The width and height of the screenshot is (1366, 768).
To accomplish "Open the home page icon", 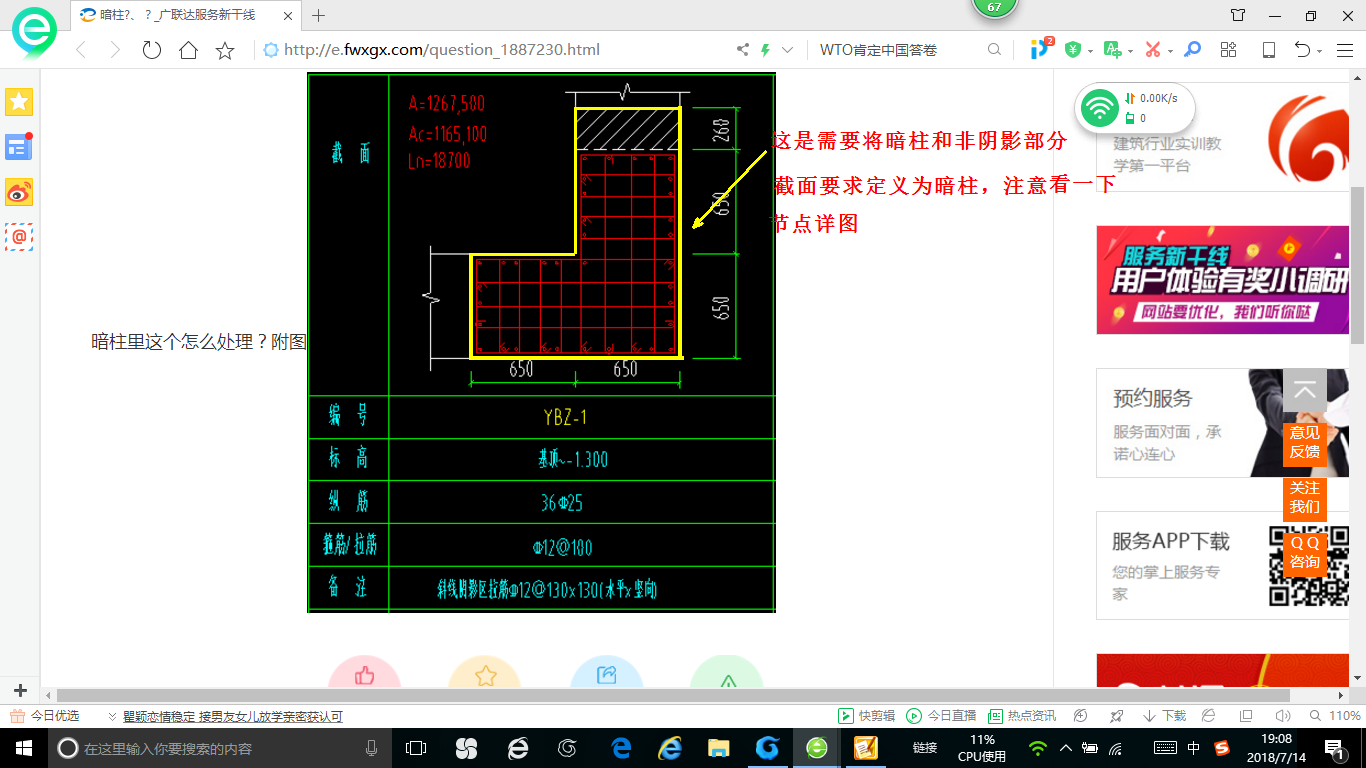I will [x=188, y=50].
